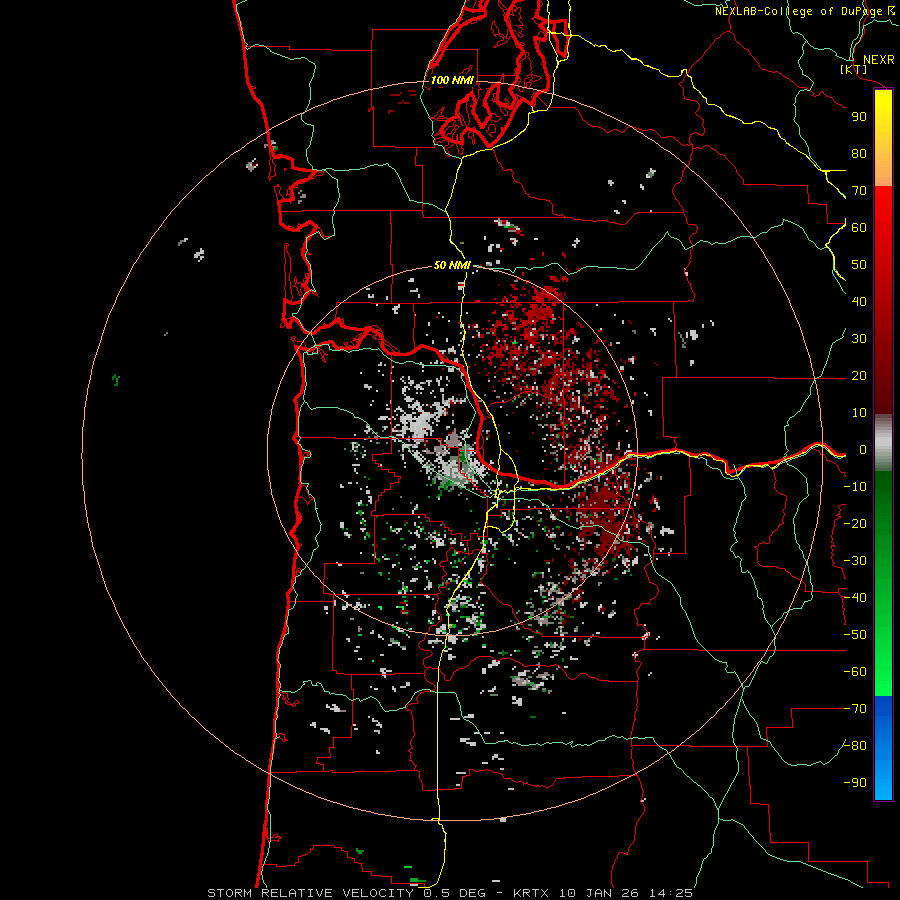The image size is (900, 900).
Task: Click the -10 value on velocity scale
Action: [855, 487]
